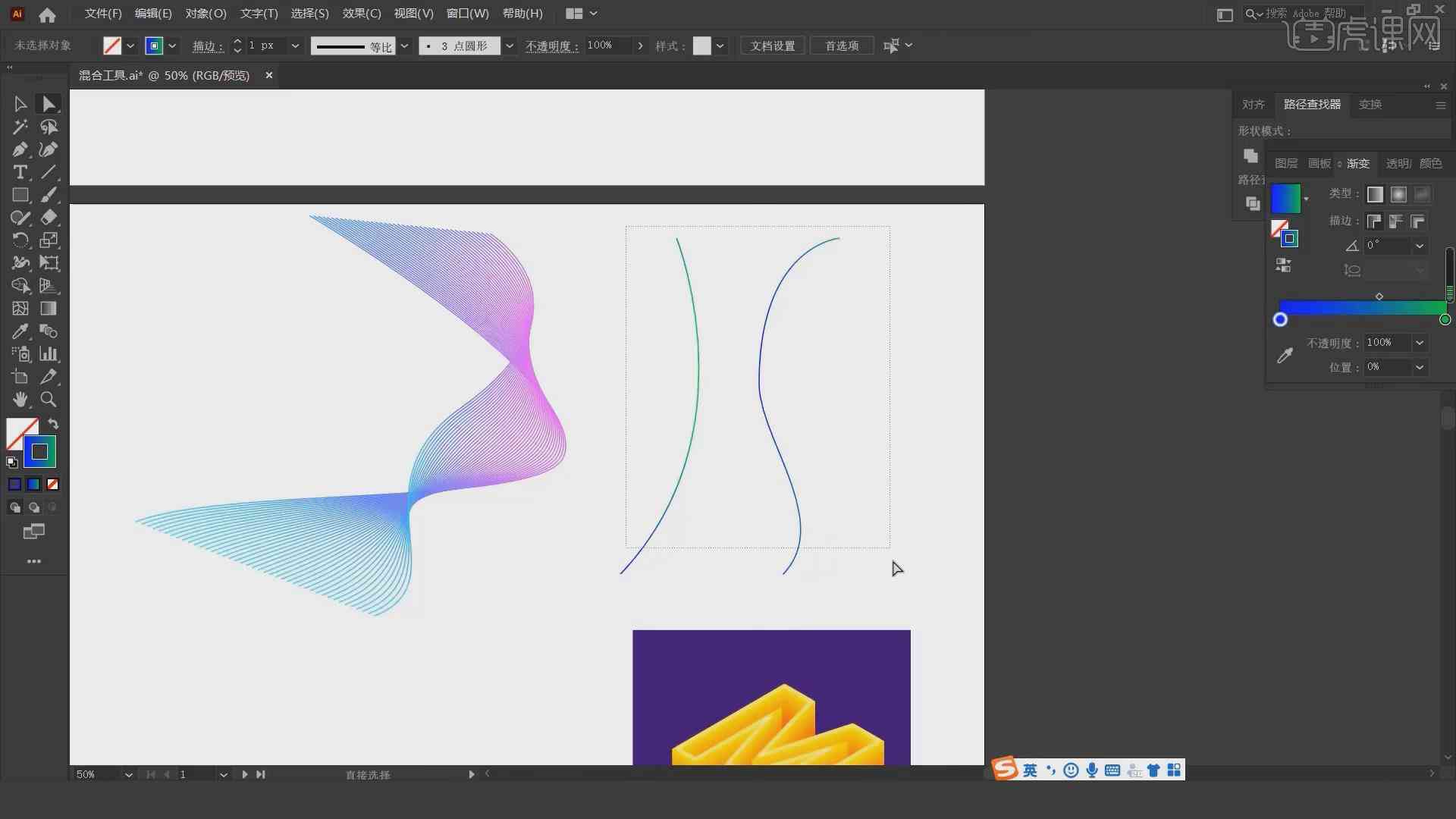The height and width of the screenshot is (819, 1456).
Task: Choose the Shape Builder tool
Action: pos(20,286)
